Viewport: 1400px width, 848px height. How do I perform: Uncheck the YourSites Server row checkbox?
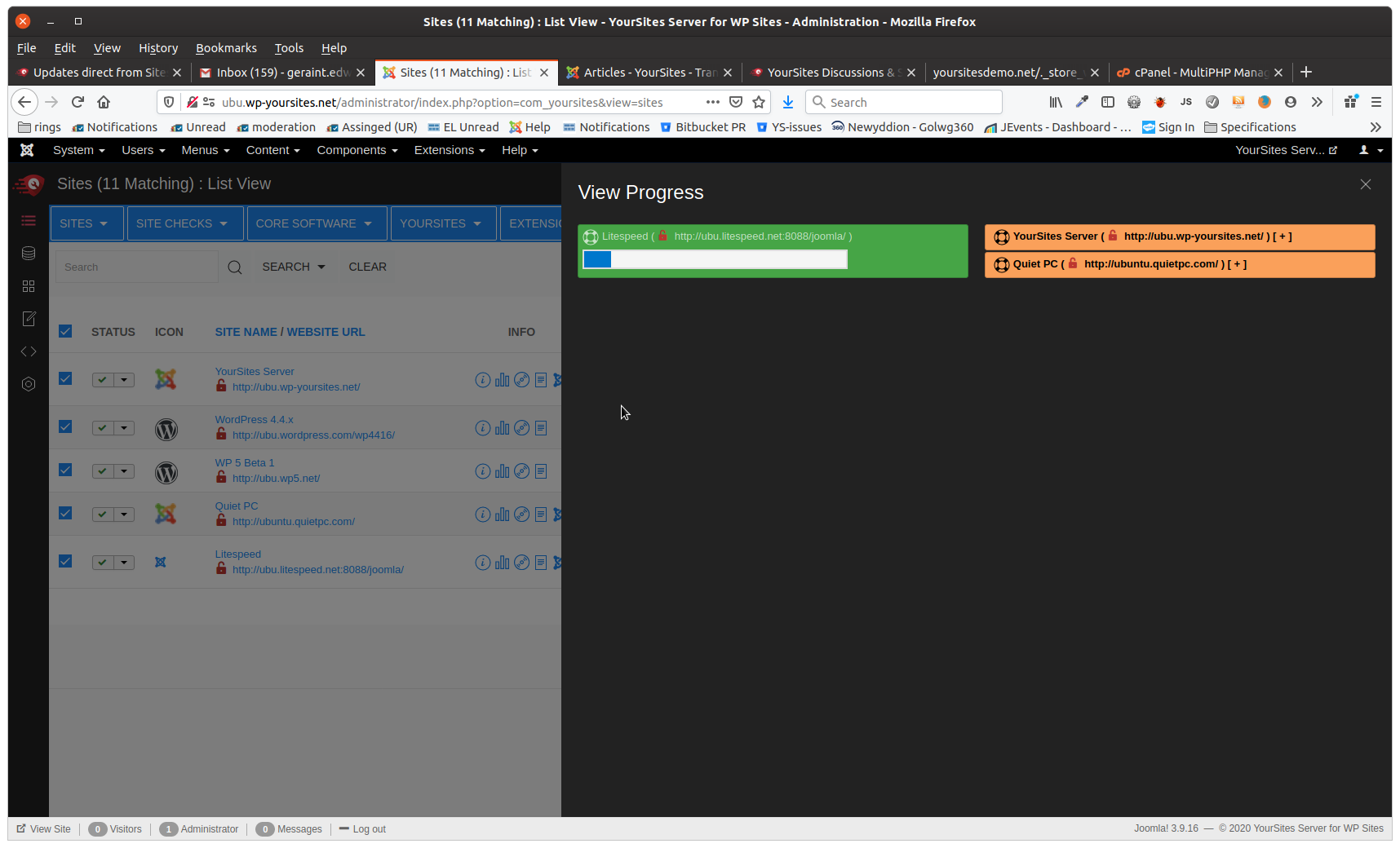click(x=65, y=378)
